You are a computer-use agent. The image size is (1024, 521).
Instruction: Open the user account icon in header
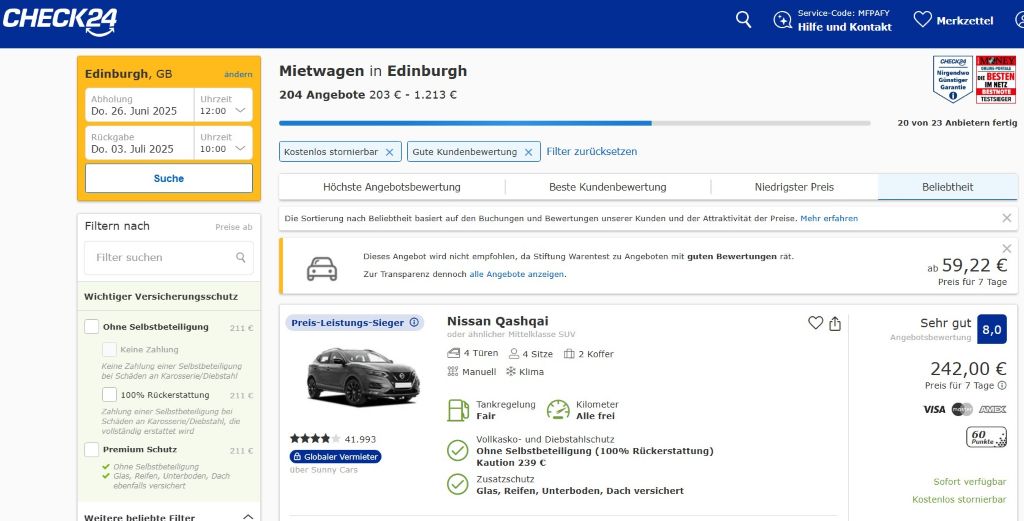(x=1020, y=20)
